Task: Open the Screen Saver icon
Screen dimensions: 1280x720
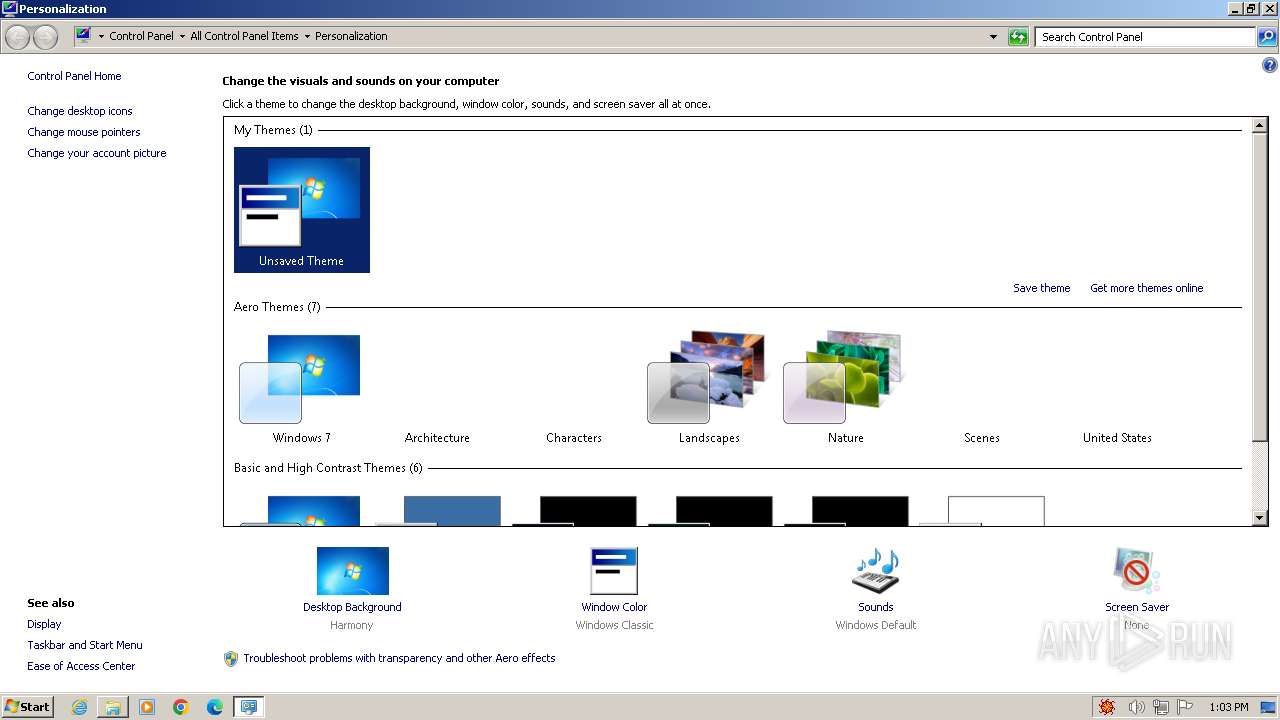Action: [x=1137, y=571]
